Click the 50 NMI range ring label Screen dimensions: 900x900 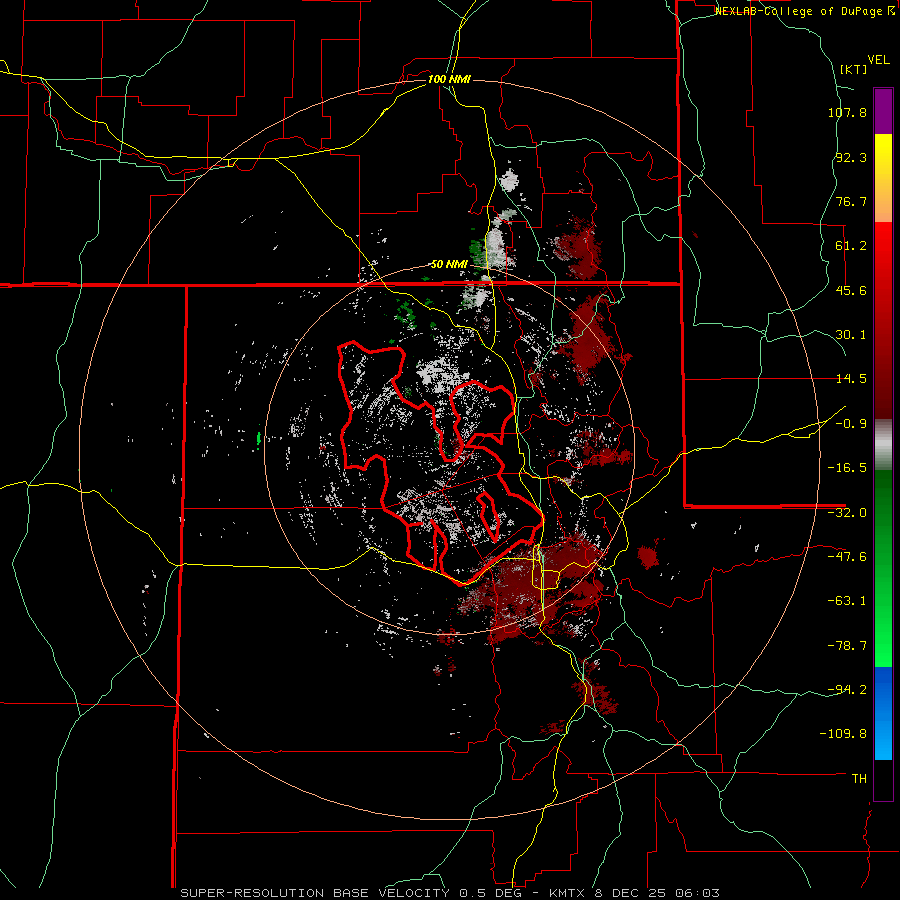(449, 264)
